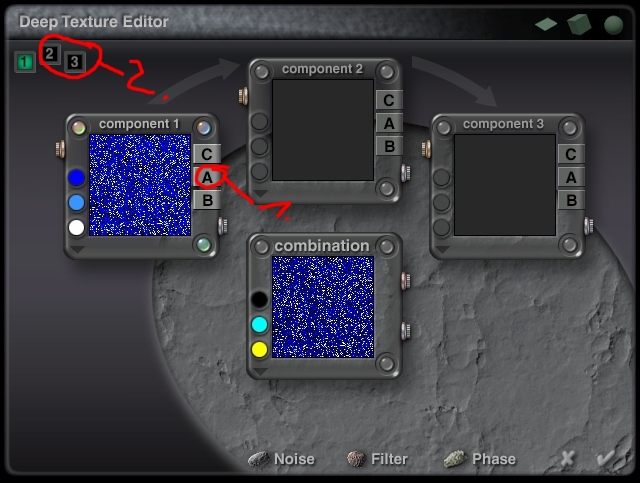Open the Filter editor
Screen dimensions: 640x483
pos(377,459)
